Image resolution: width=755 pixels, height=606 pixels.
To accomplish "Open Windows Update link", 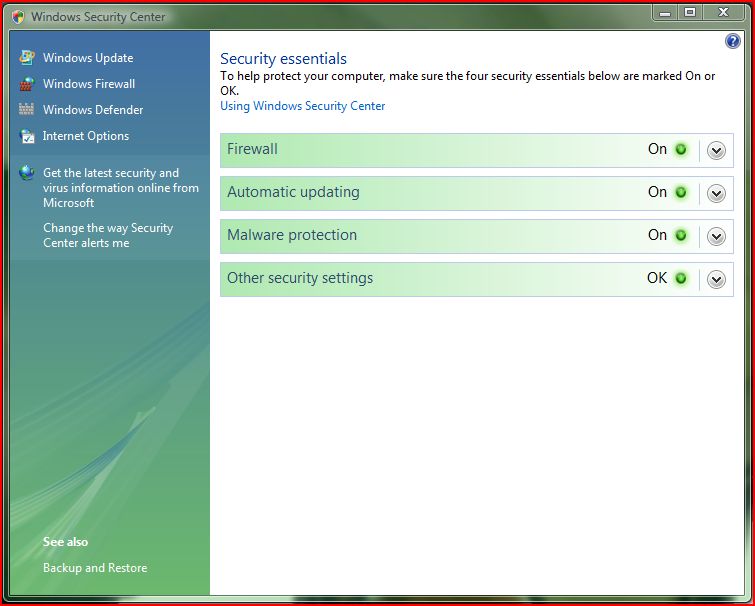I will click(88, 58).
